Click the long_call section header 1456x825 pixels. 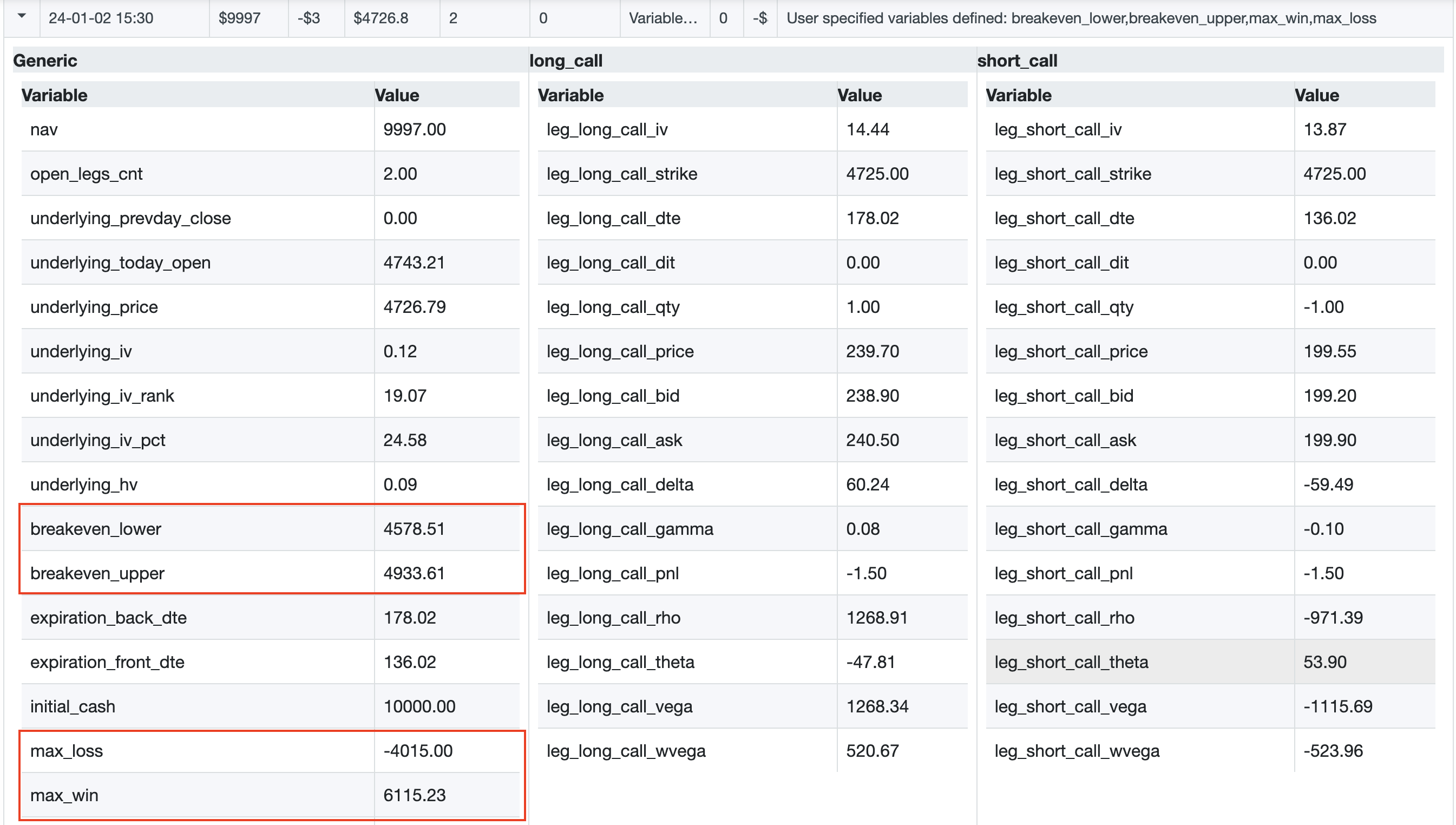pos(566,61)
